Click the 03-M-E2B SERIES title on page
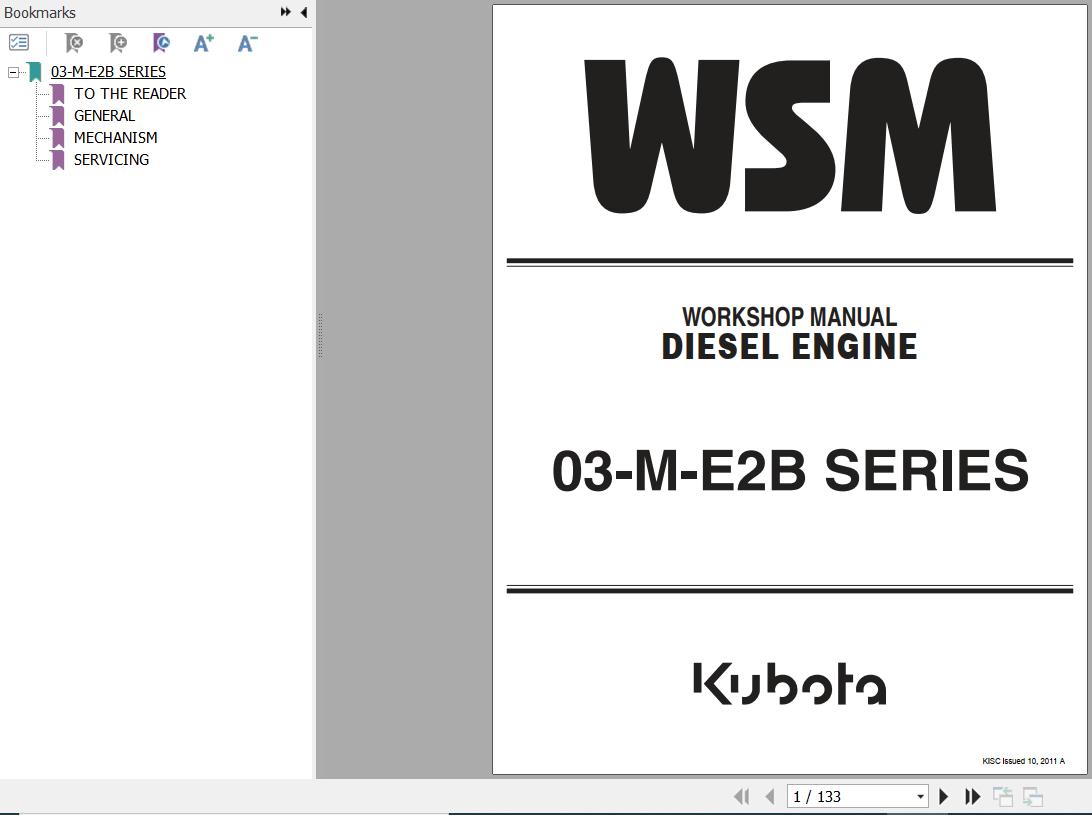Screen dimensions: 1092x815 (x=790, y=470)
